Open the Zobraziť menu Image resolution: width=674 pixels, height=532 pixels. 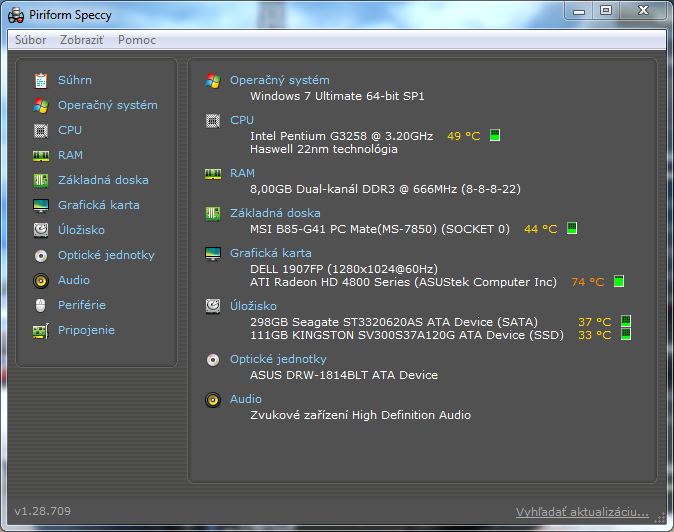tap(80, 40)
